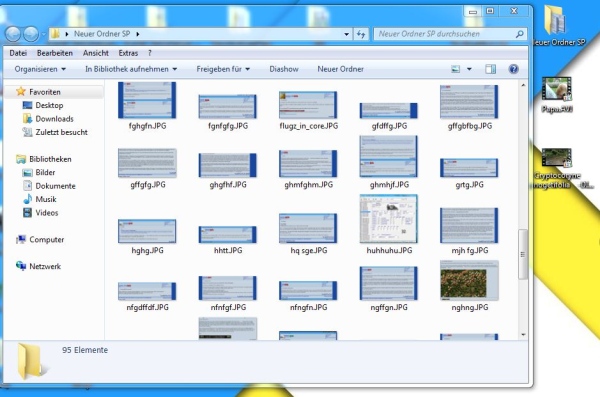Select the Favoriten star icon in sidebar
600x397 pixels.
tap(21, 91)
